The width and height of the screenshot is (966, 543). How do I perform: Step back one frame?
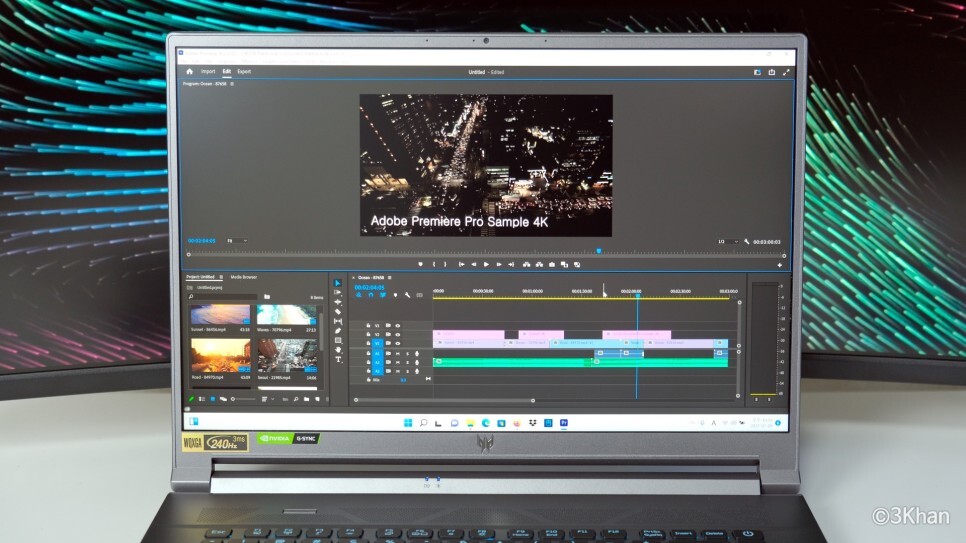pos(474,264)
